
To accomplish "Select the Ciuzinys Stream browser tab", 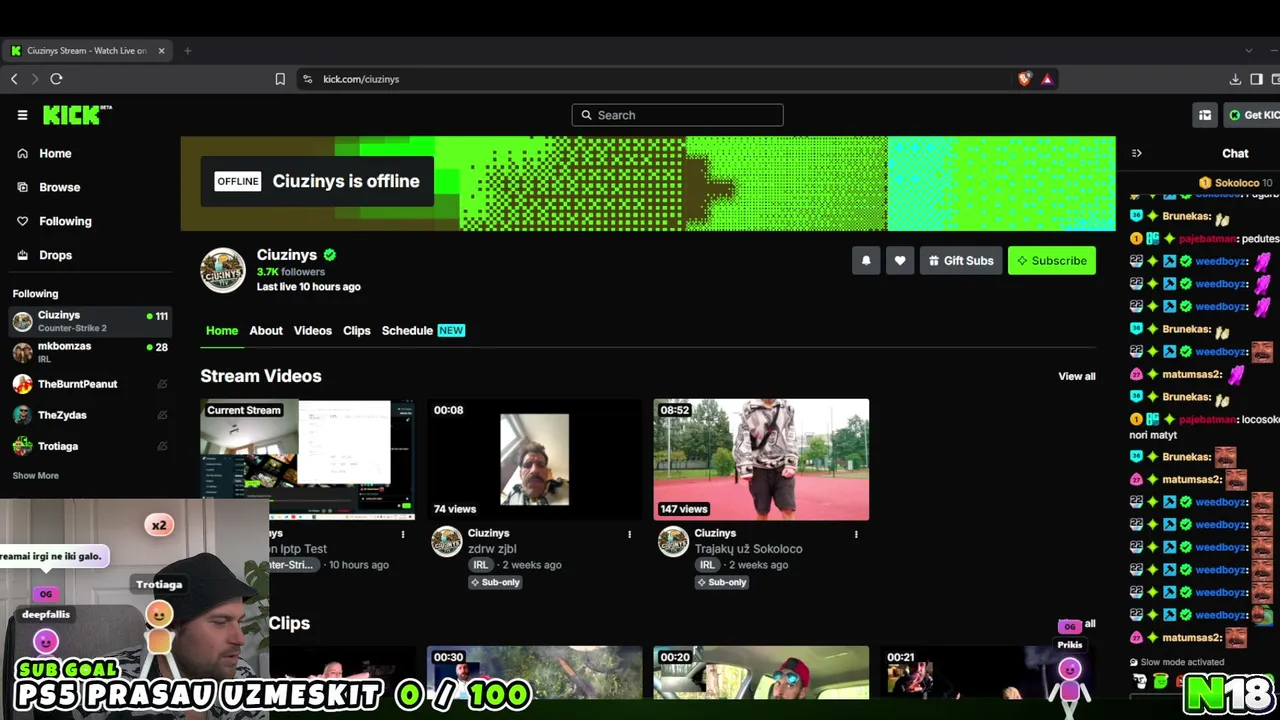I will coord(85,51).
